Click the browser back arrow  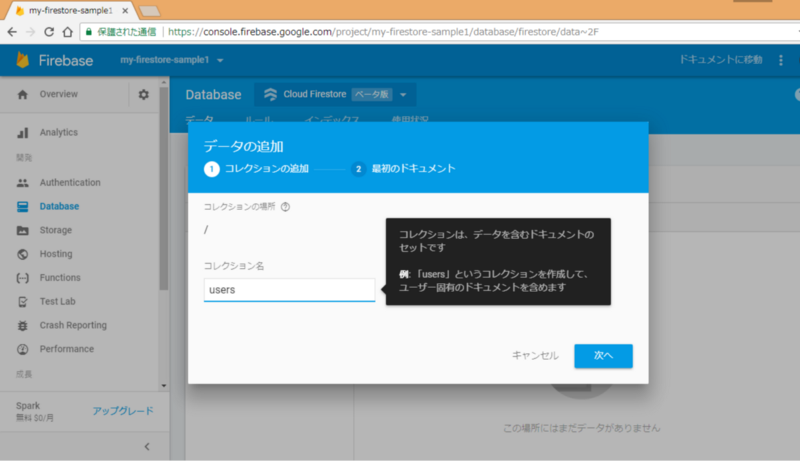[x=12, y=32]
